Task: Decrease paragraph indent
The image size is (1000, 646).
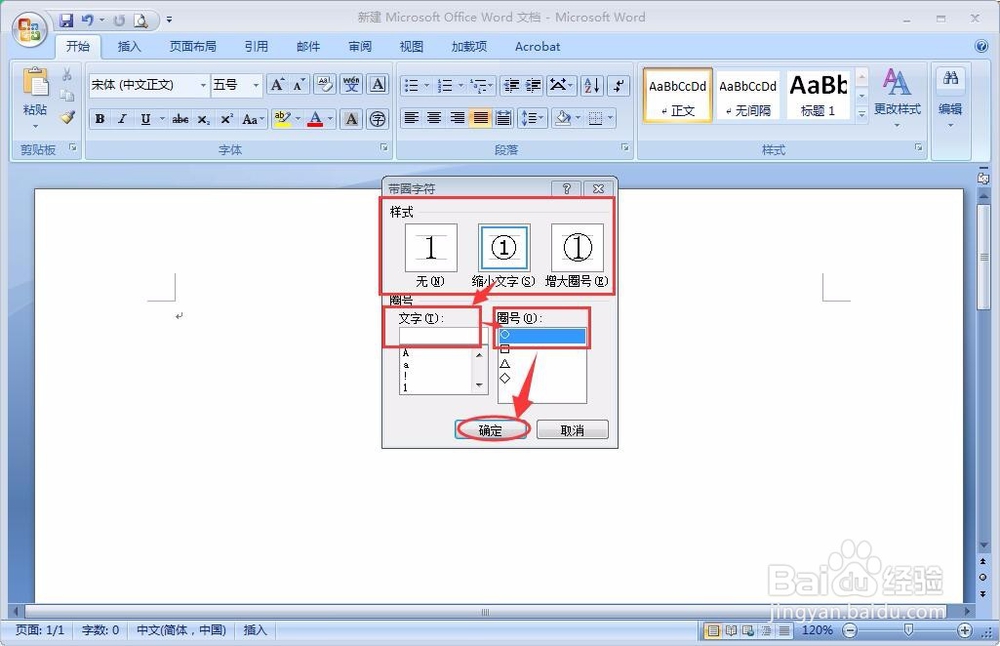Action: coord(511,85)
